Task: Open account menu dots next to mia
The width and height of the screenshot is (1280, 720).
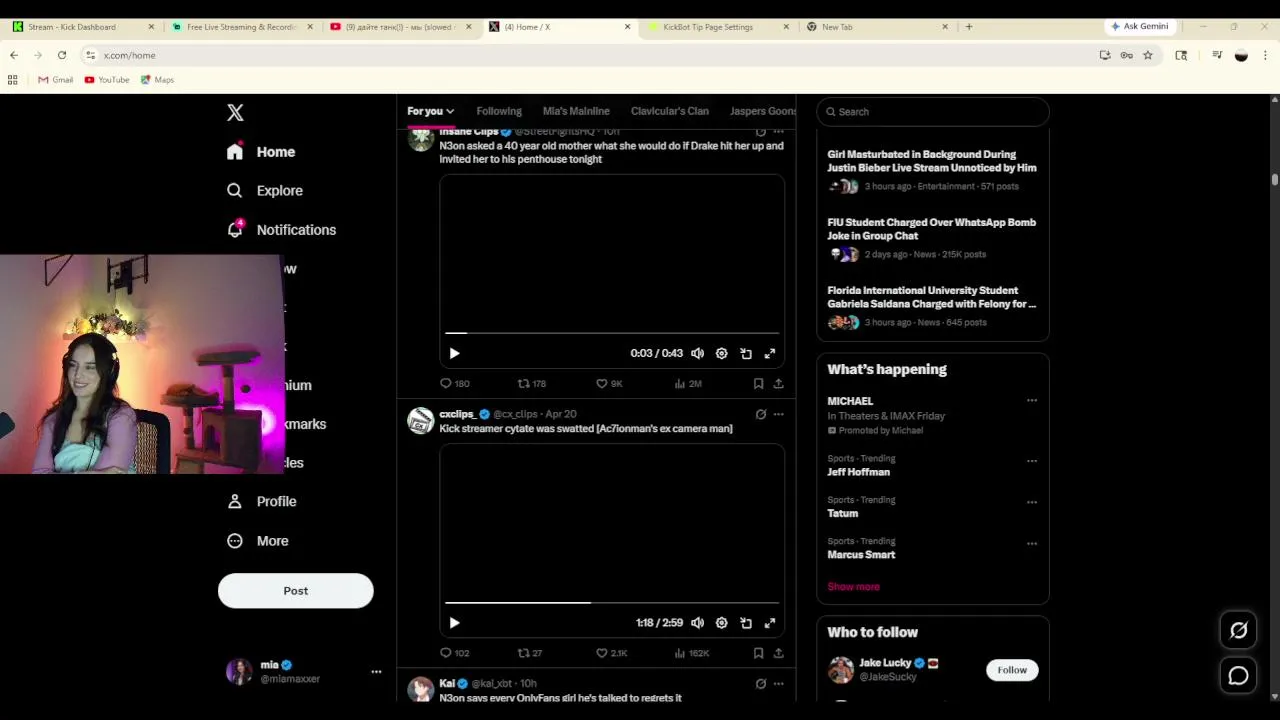Action: 376,672
